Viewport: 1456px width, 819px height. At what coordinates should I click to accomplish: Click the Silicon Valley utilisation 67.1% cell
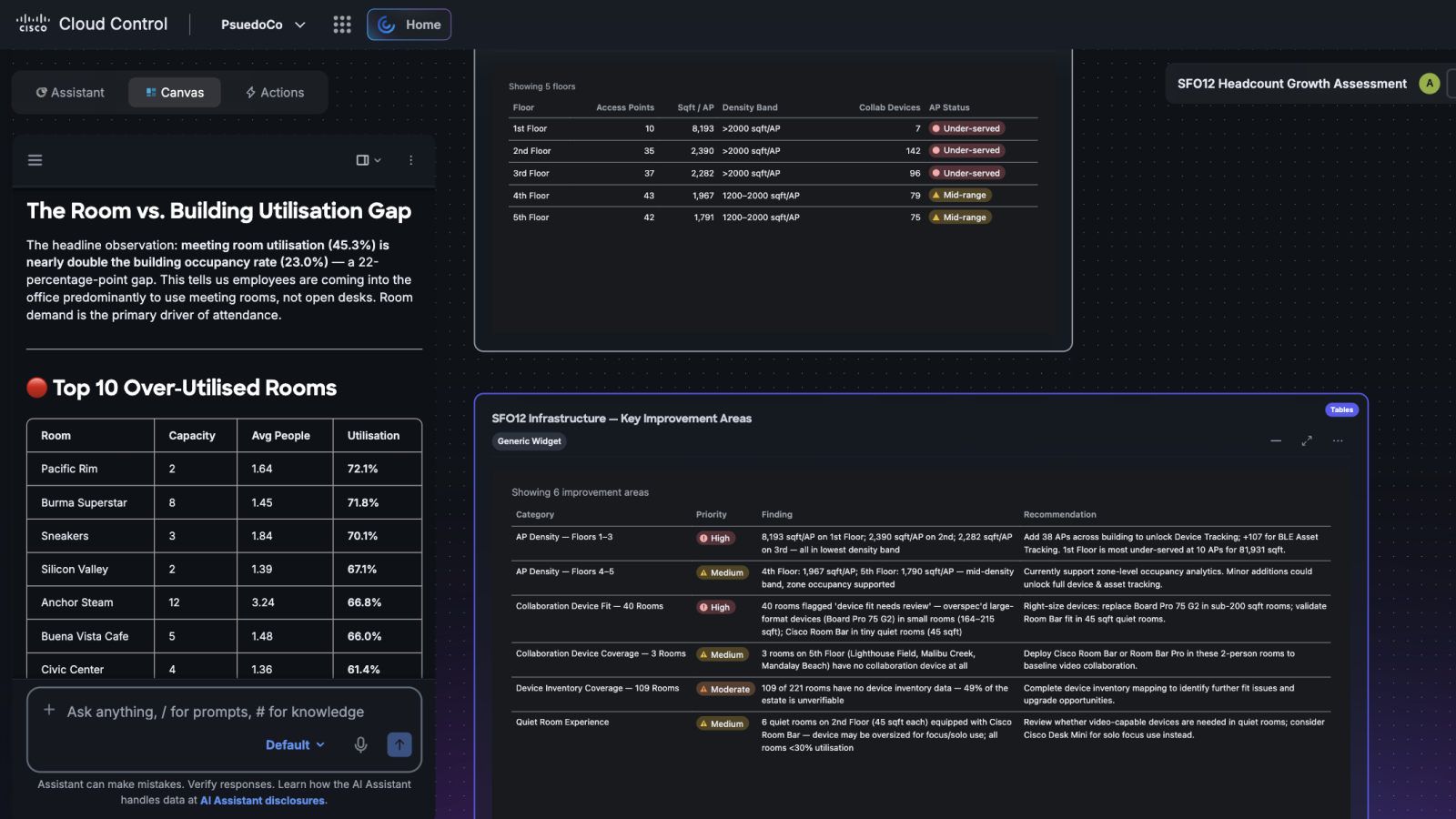coord(377,569)
